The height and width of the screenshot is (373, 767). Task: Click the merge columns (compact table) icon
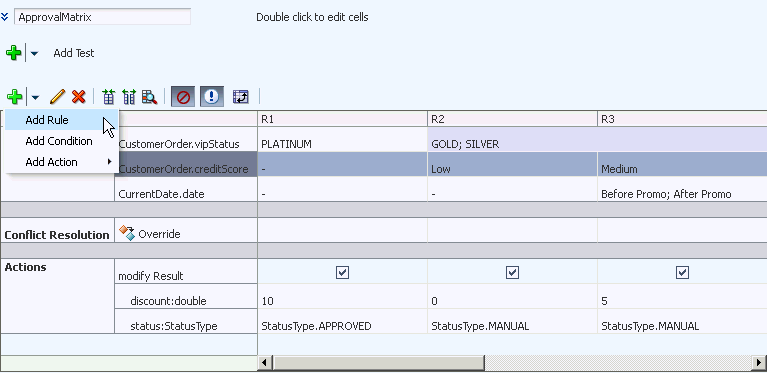click(x=108, y=97)
